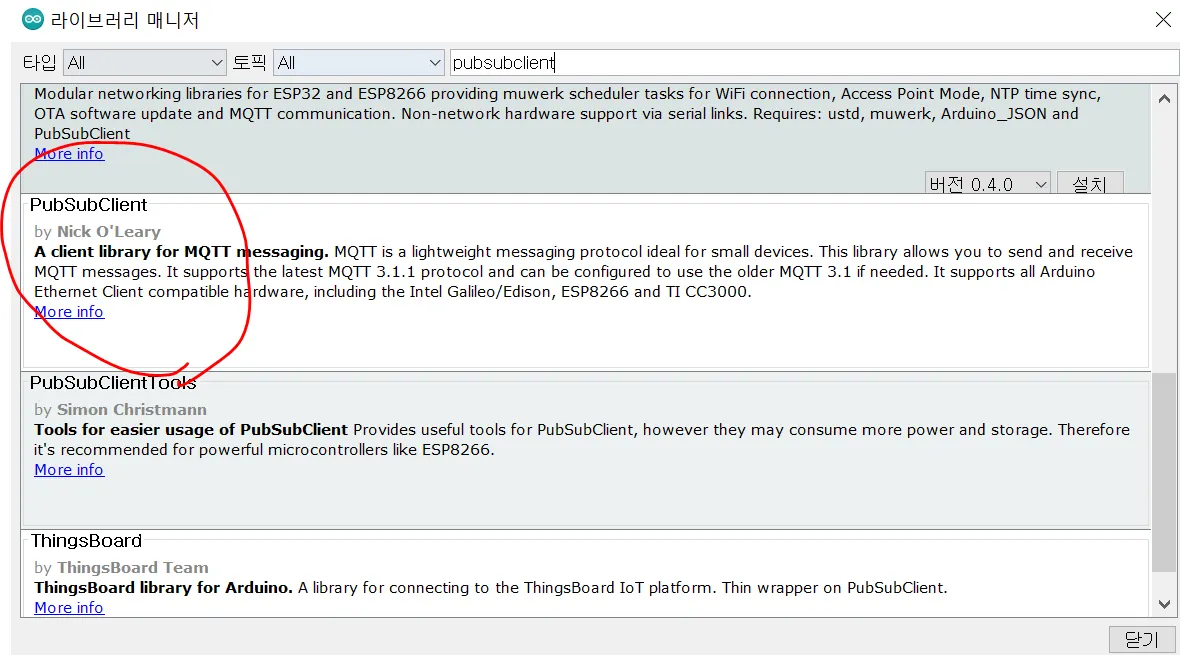Open More info link under Modular networking libraries
The width and height of the screenshot is (1180, 655).
69,154
